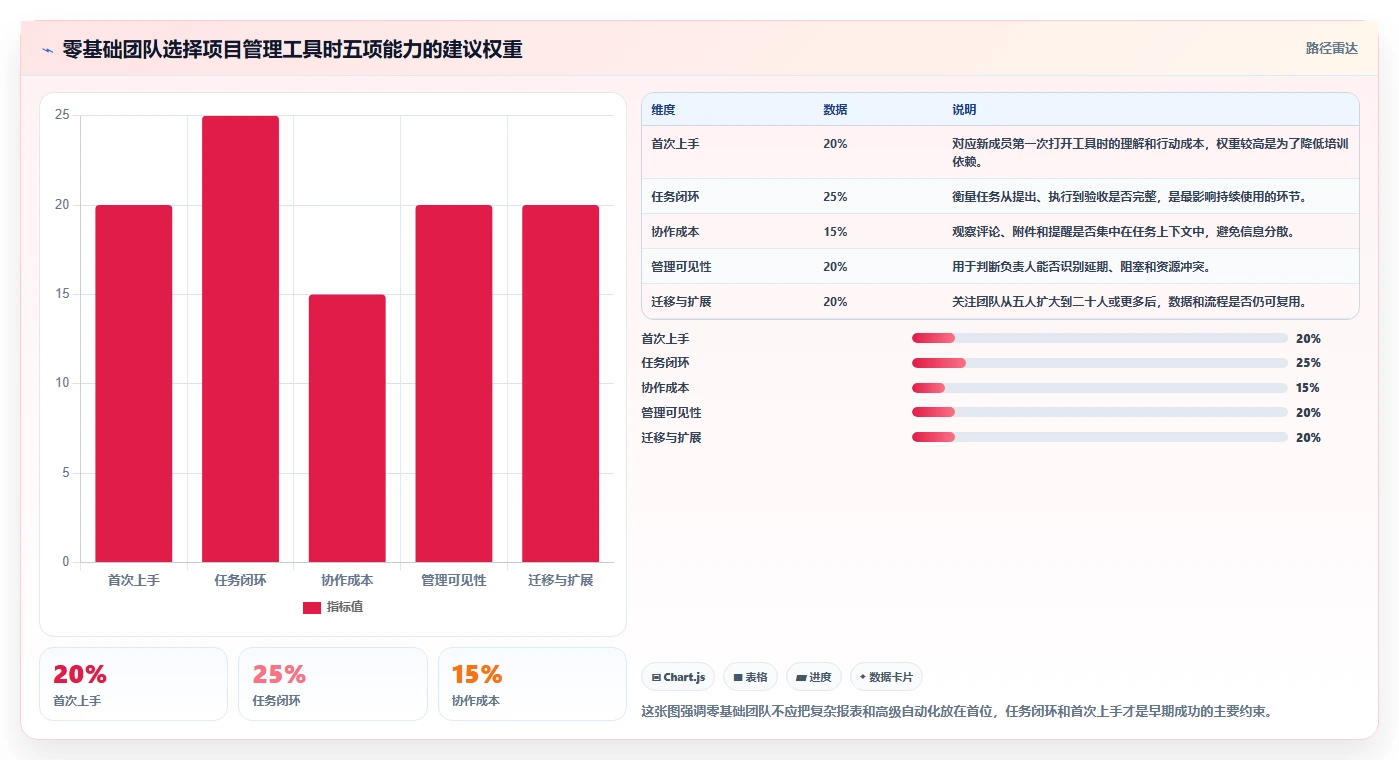The width and height of the screenshot is (1399, 760).
Task: Click the 10 tick on the chart y-axis
Action: 62,383
